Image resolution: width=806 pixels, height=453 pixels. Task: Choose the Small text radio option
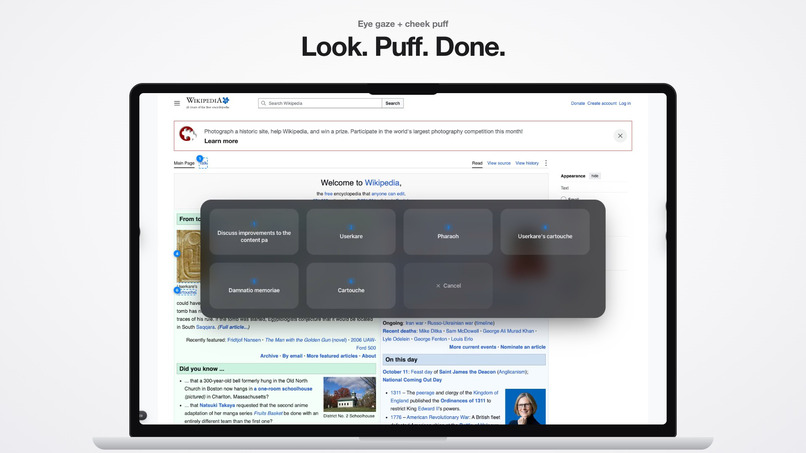(564, 198)
